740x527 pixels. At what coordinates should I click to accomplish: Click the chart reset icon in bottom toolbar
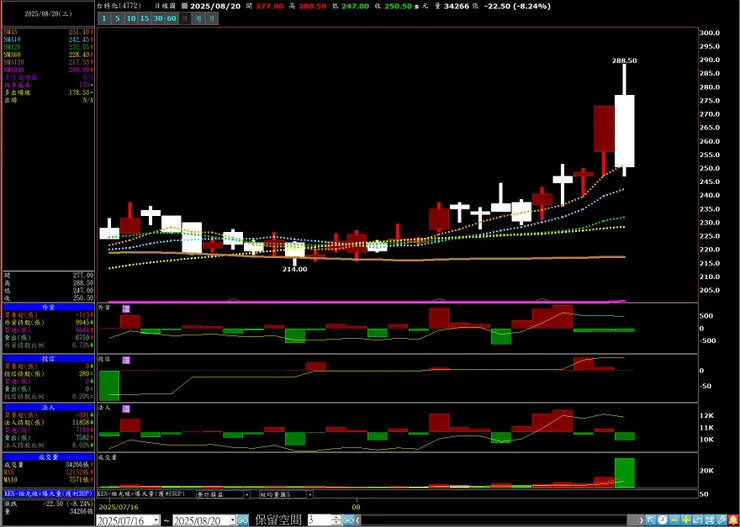(x=697, y=520)
